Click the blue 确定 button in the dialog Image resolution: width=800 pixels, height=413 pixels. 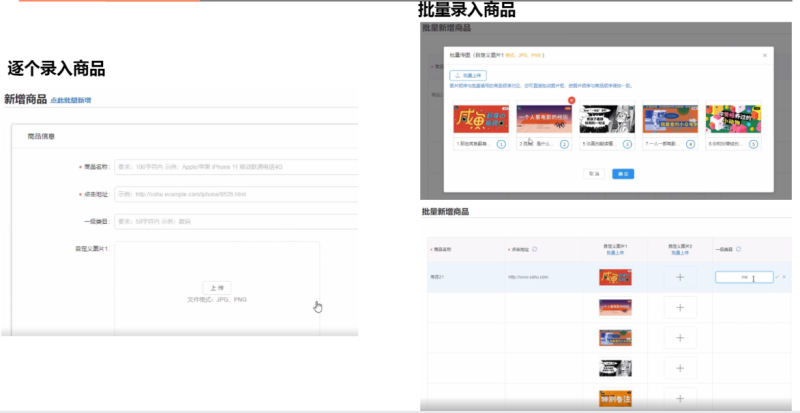(623, 174)
